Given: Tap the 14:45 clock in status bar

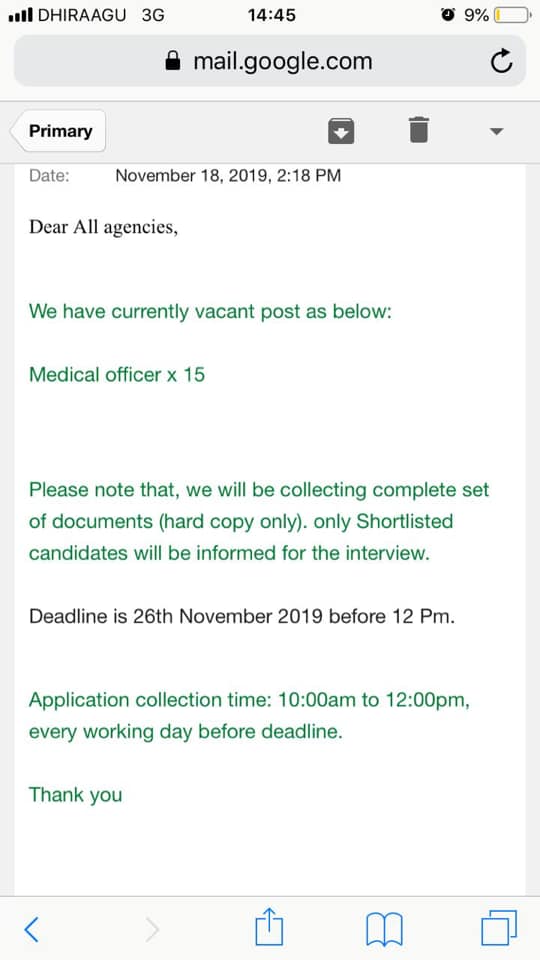Looking at the screenshot, I should coord(272,15).
